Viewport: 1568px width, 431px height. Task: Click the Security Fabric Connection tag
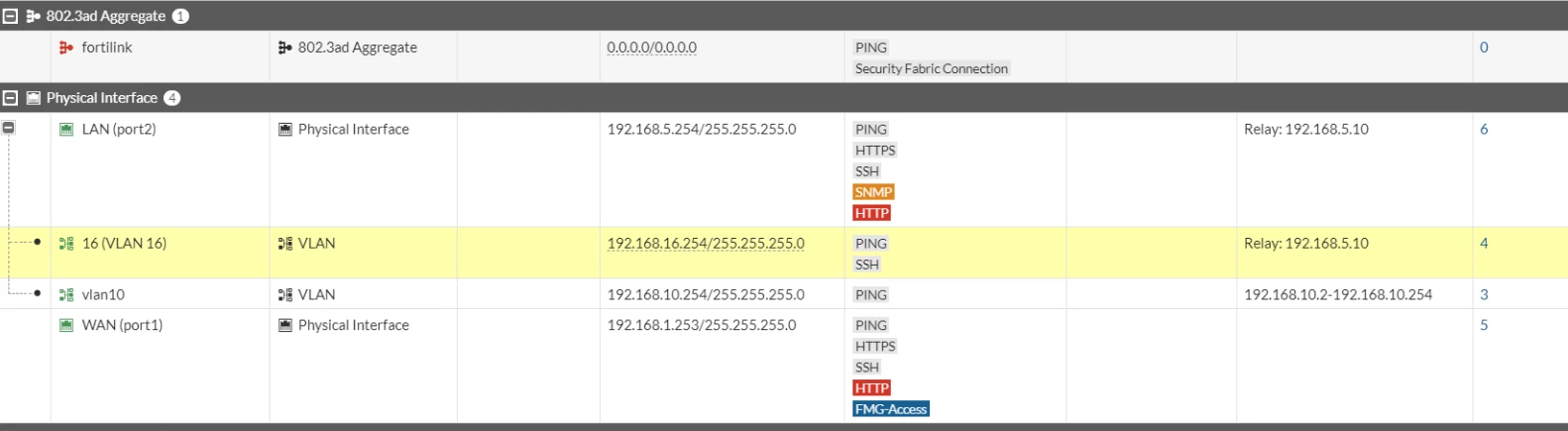[x=932, y=69]
